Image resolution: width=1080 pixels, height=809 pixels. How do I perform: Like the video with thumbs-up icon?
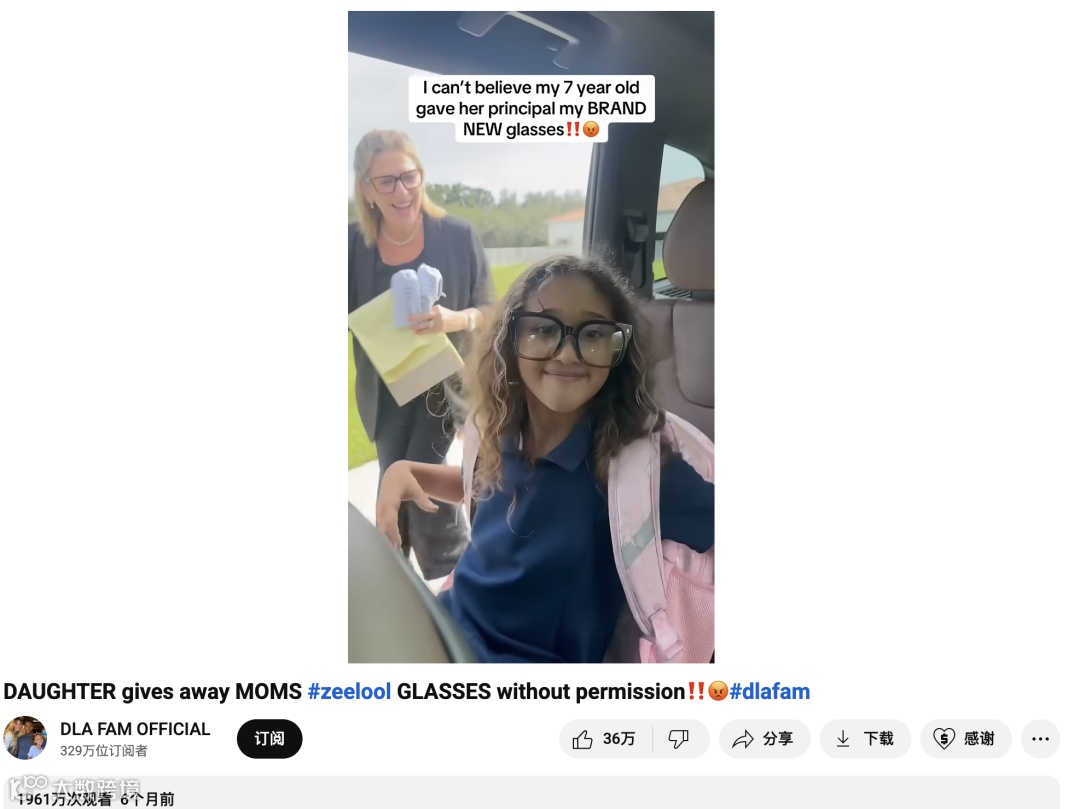(x=583, y=739)
